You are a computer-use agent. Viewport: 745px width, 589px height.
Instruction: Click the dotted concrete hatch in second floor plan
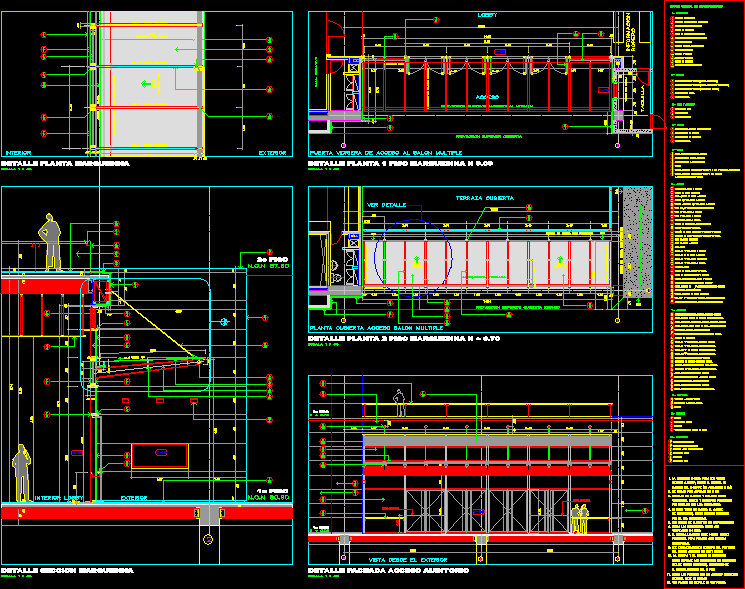pyautogui.click(x=638, y=241)
